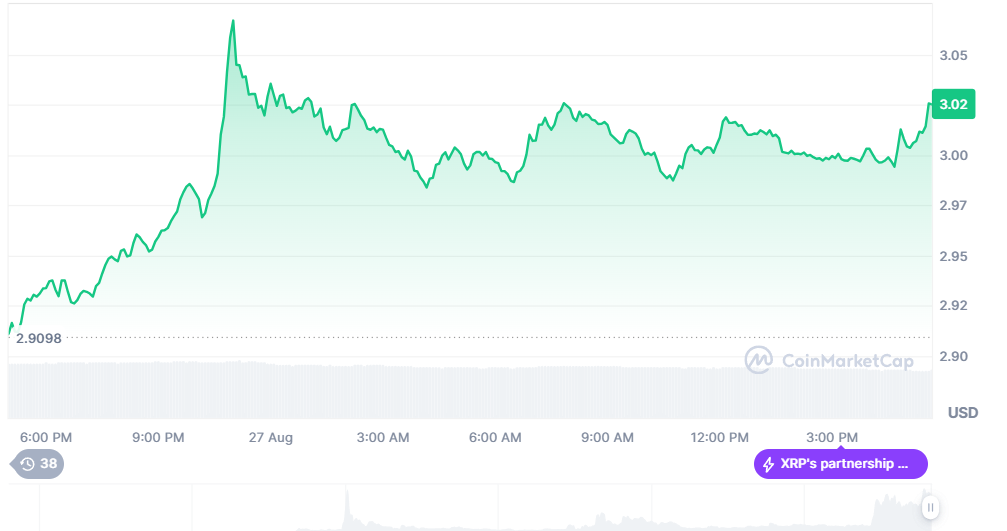
Task: Click the 3:00 PM time label
Action: (x=832, y=438)
